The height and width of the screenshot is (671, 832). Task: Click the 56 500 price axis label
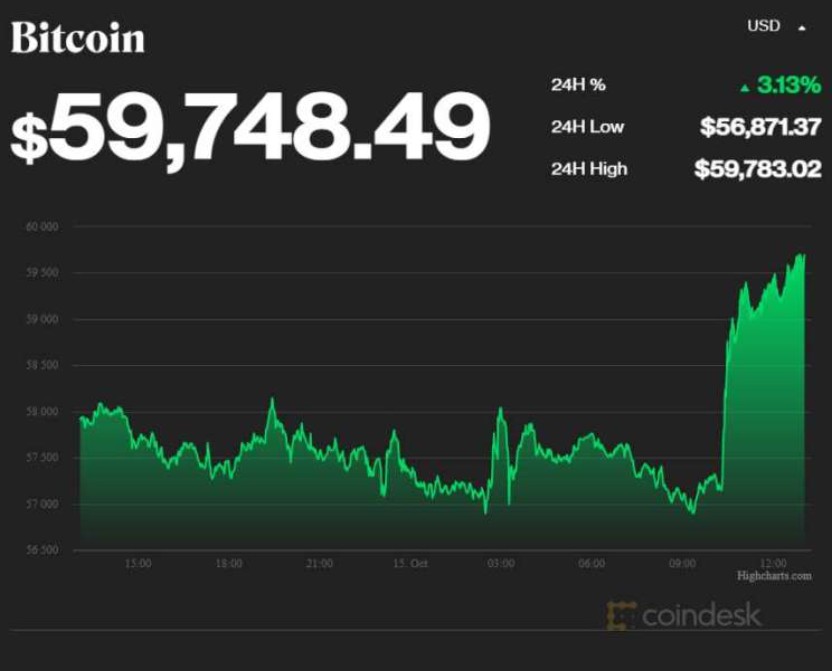tap(42, 550)
